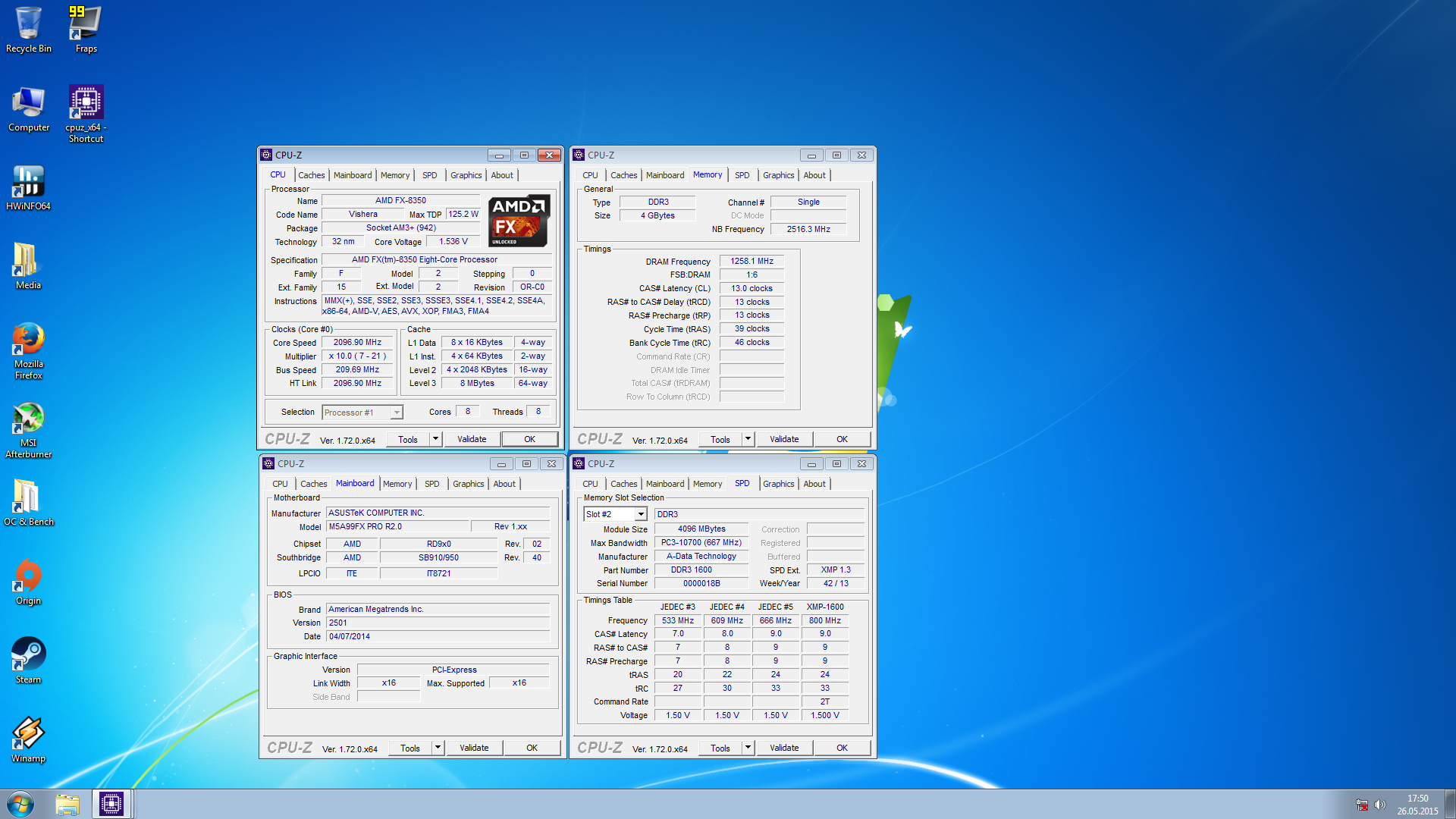The image size is (1456, 819).
Task: Click the title icon of the SPD tab window
Action: [579, 463]
